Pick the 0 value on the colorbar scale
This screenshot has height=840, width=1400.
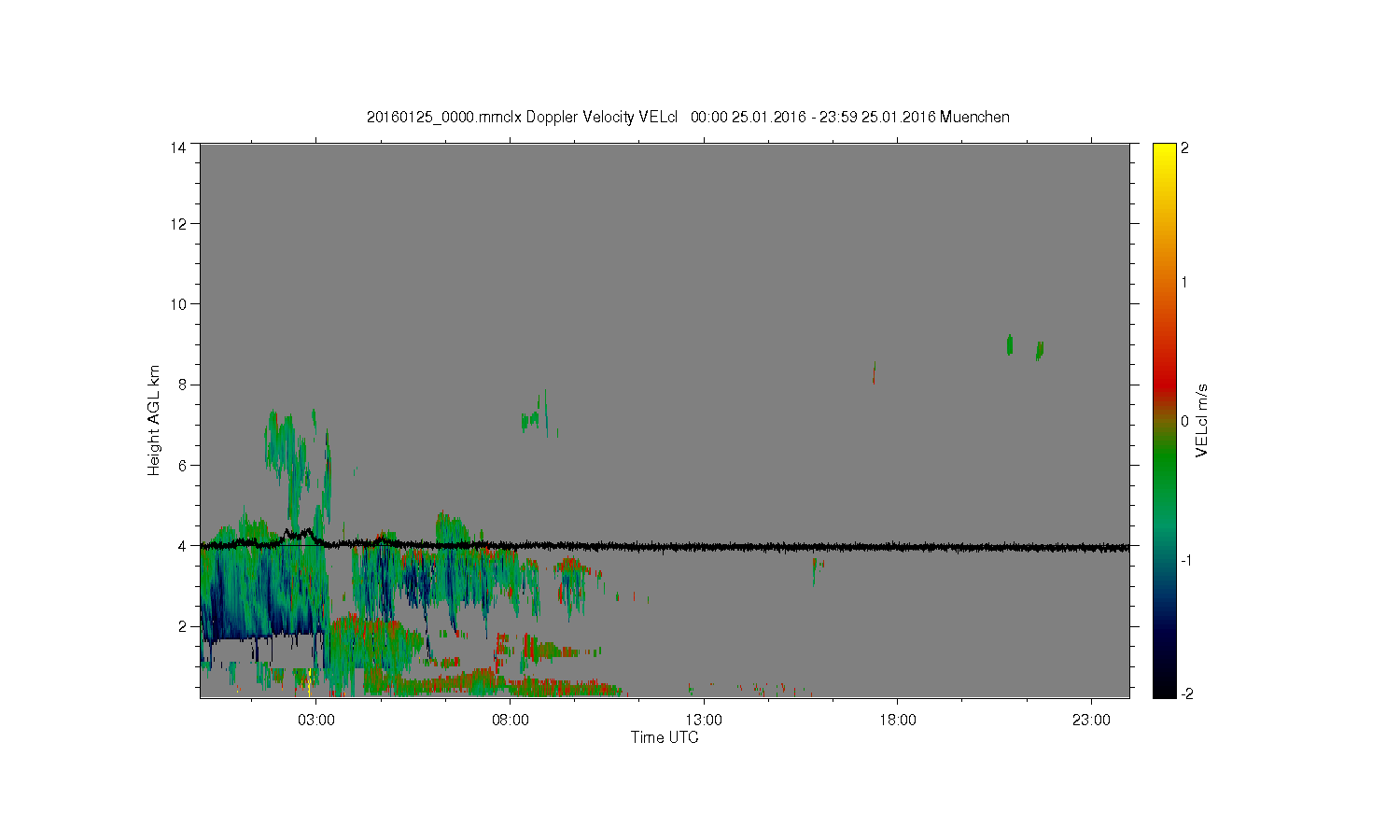(1185, 421)
